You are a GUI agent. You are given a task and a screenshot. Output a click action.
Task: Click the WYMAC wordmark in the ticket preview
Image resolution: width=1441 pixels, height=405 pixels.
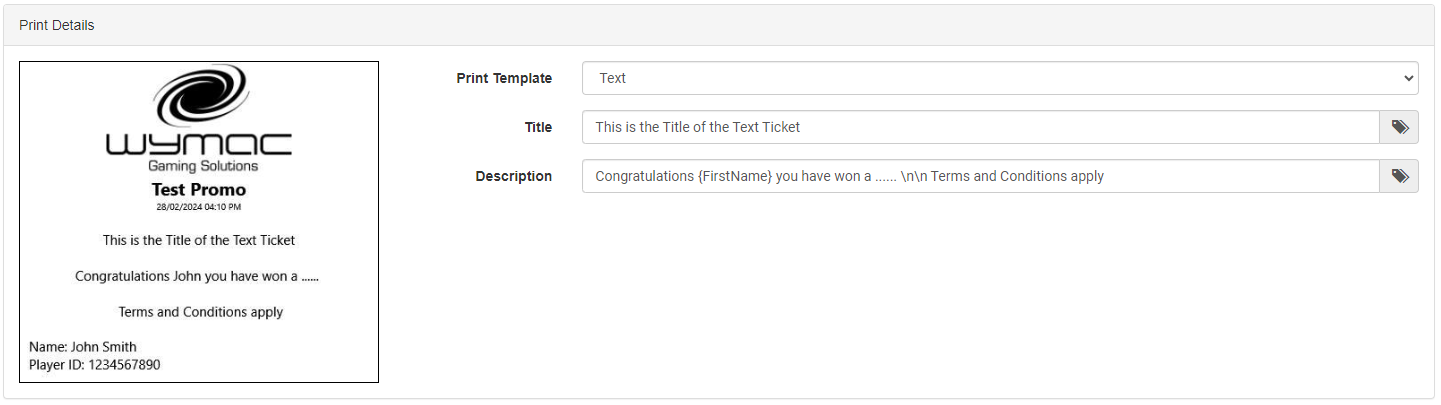click(199, 143)
